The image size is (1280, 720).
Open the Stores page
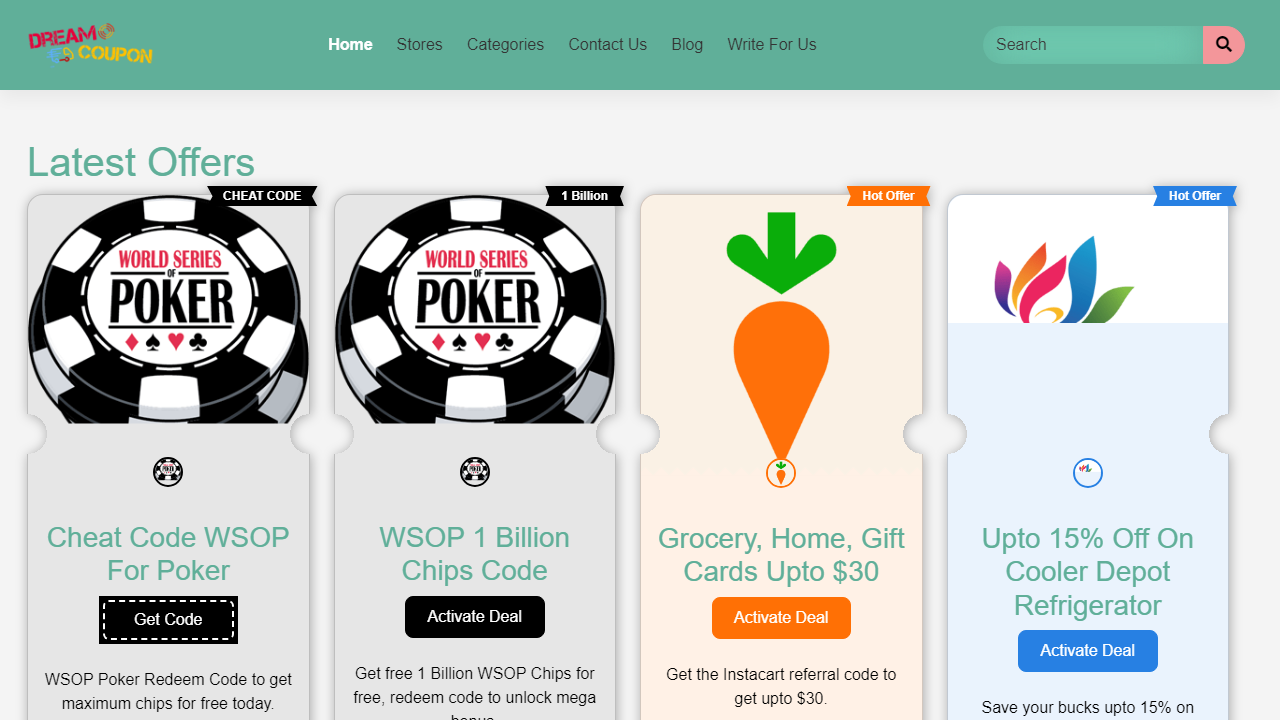tap(419, 45)
